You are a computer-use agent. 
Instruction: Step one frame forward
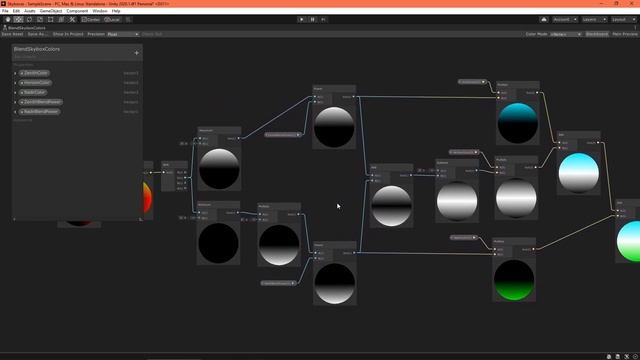point(323,20)
